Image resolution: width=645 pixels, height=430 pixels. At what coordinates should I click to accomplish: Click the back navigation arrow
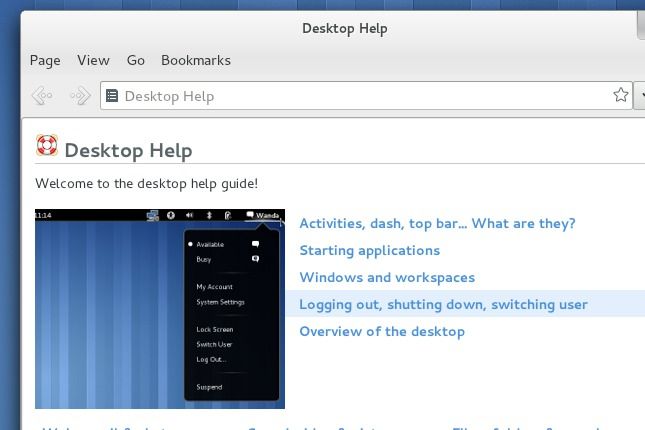(42, 96)
